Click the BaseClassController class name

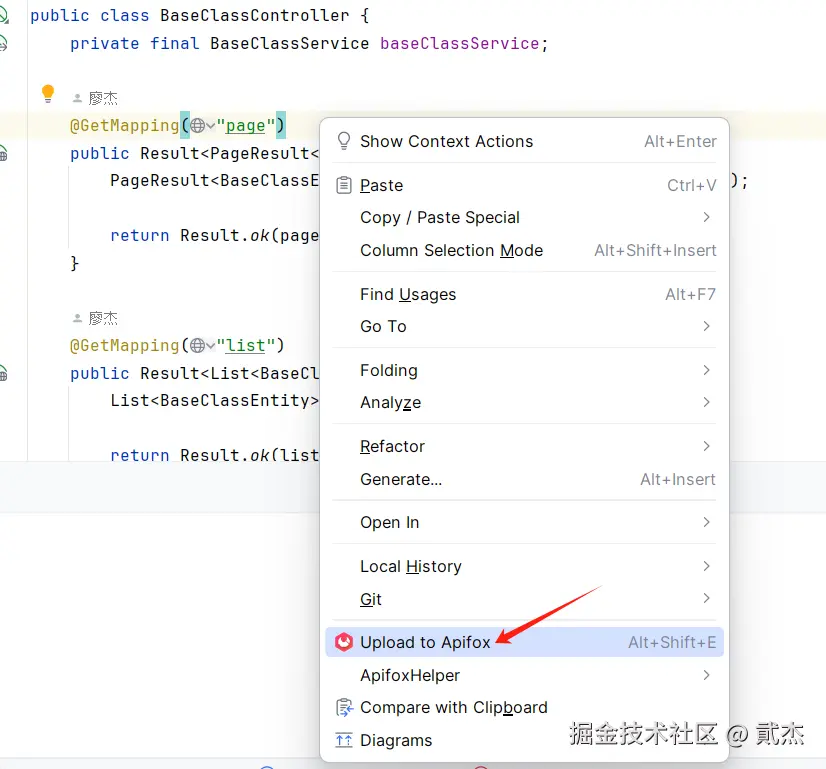pyautogui.click(x=254, y=15)
